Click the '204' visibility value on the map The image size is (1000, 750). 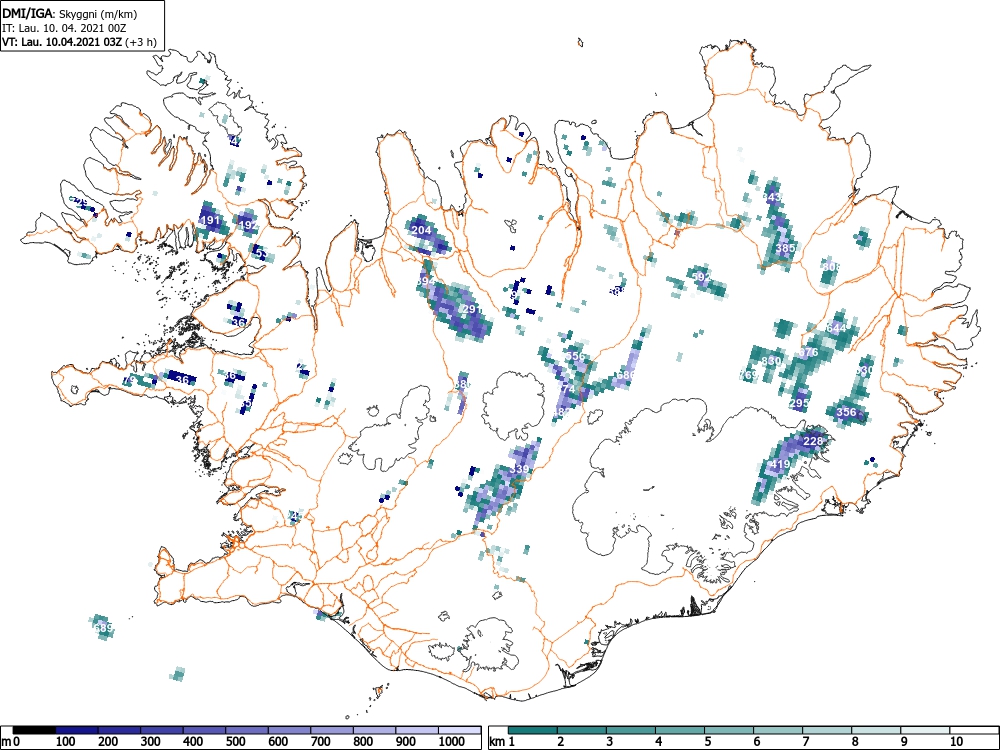pos(422,230)
